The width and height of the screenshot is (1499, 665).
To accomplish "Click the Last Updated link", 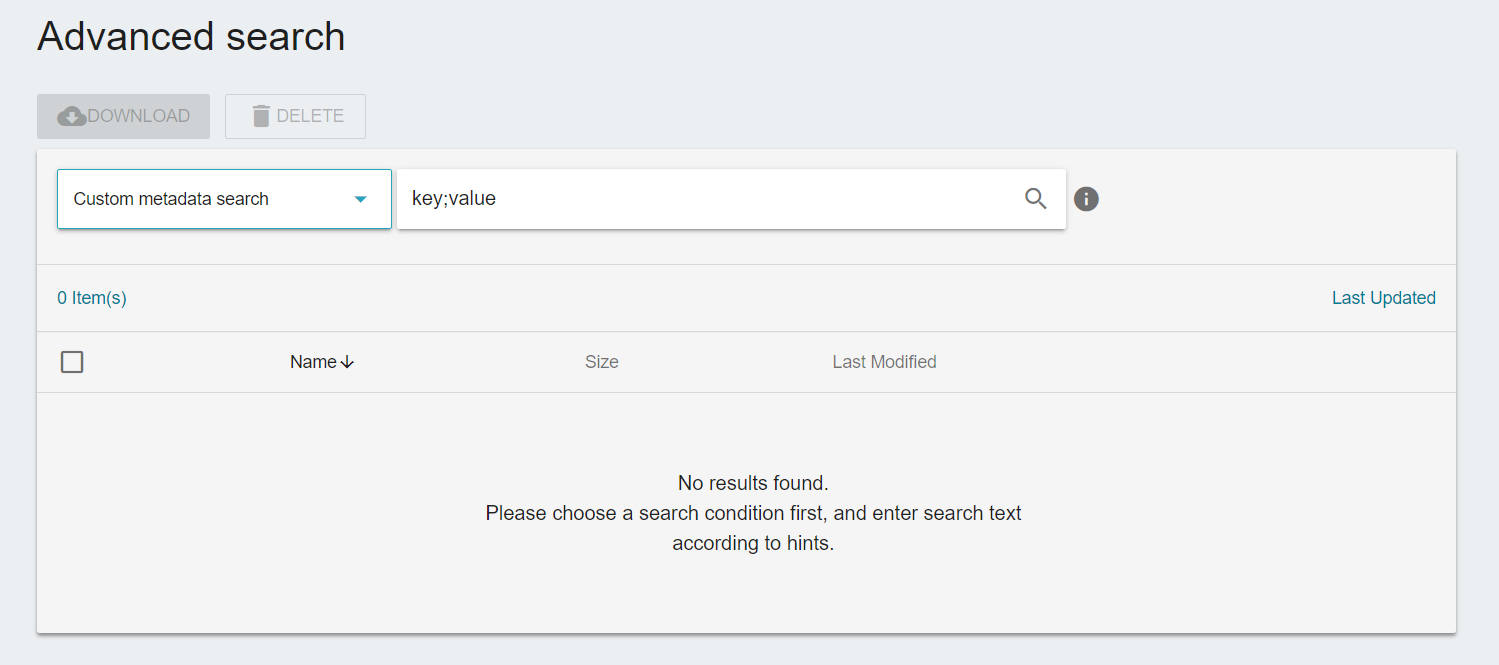I will [x=1383, y=298].
